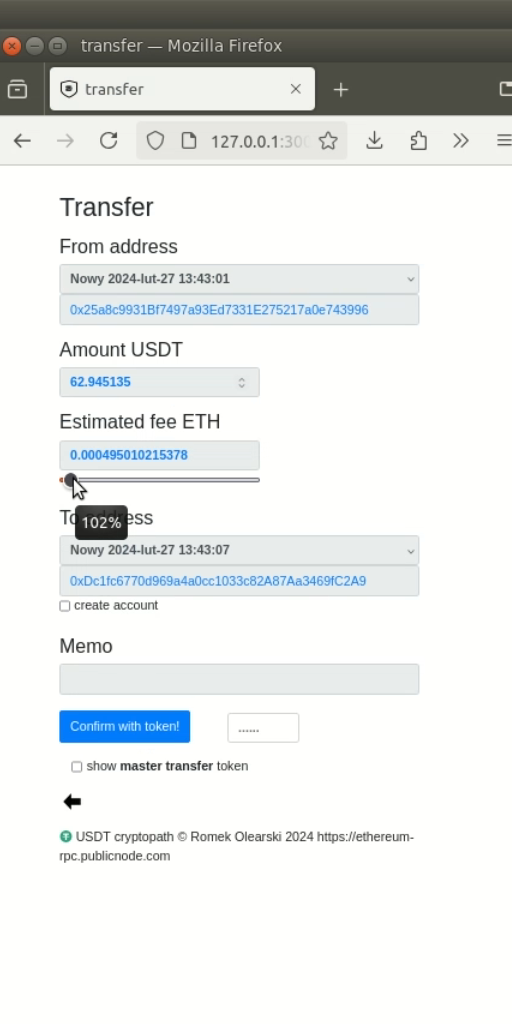Click the shield tracking protection icon

pos(155,140)
